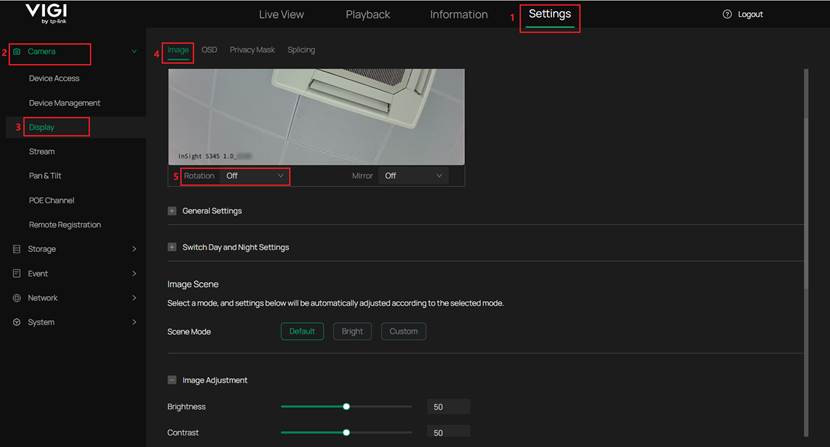Switch to the Live View tab

click(x=281, y=15)
